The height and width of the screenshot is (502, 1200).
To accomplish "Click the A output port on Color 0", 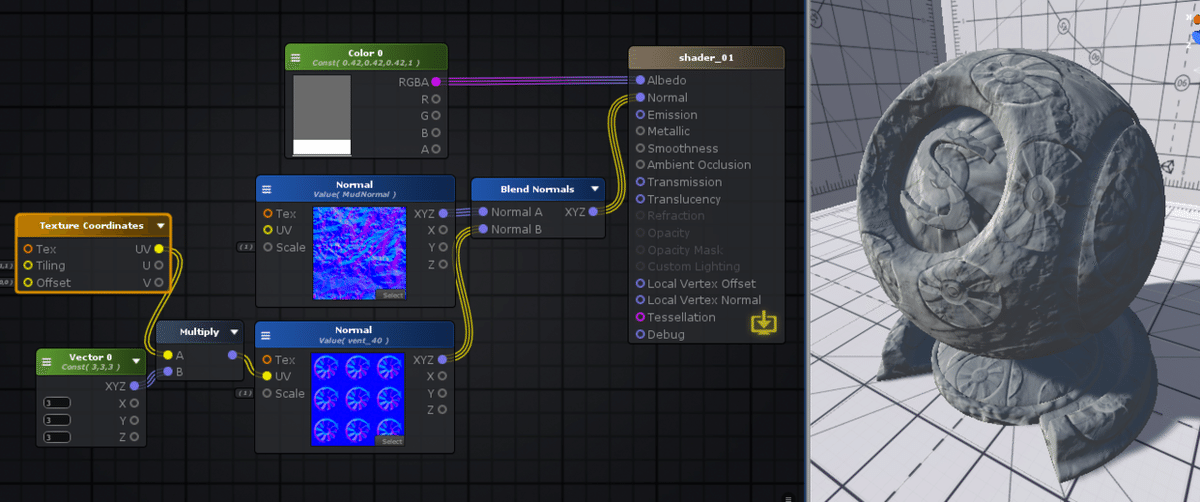I will [436, 149].
